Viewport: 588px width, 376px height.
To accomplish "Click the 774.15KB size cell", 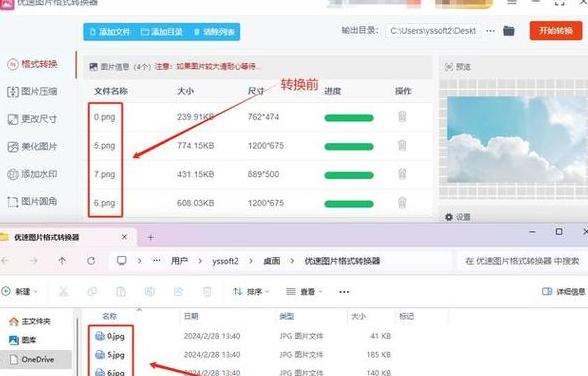I will (x=195, y=145).
